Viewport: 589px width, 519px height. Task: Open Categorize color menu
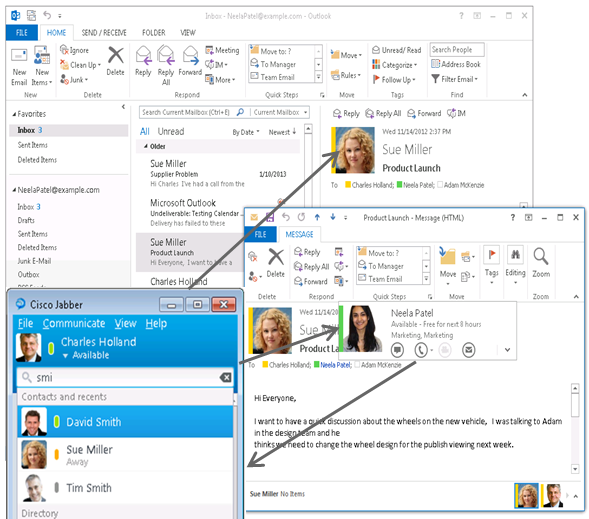coord(394,65)
